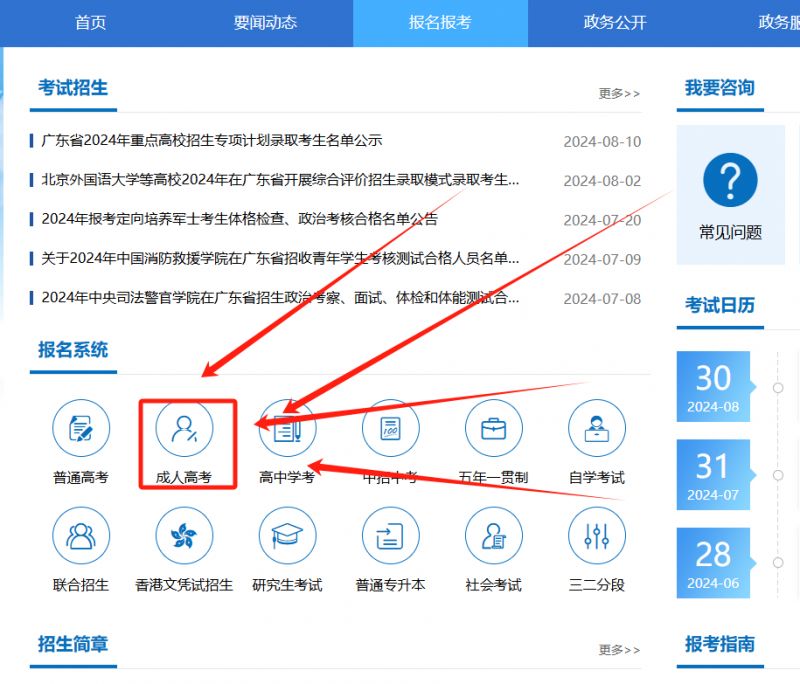Select the 报名报考 tab
800x684 pixels.
click(x=440, y=22)
